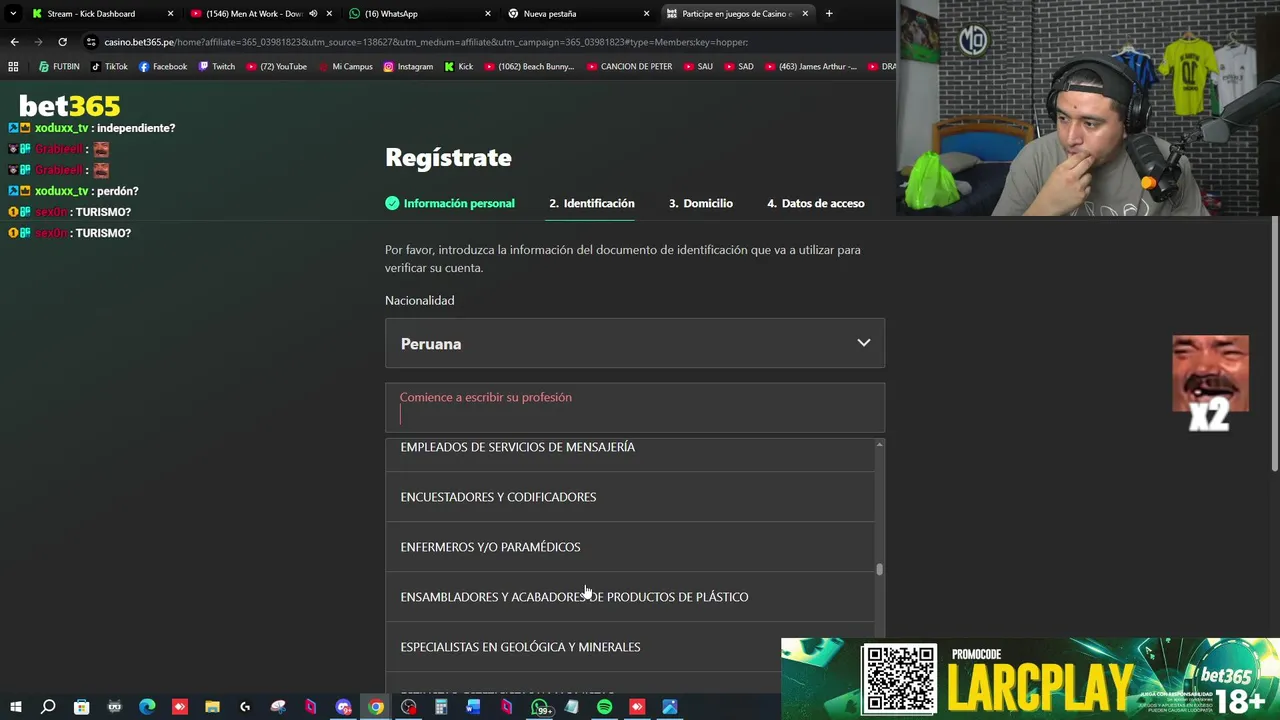
Task: Go back in browser history
Action: point(14,42)
